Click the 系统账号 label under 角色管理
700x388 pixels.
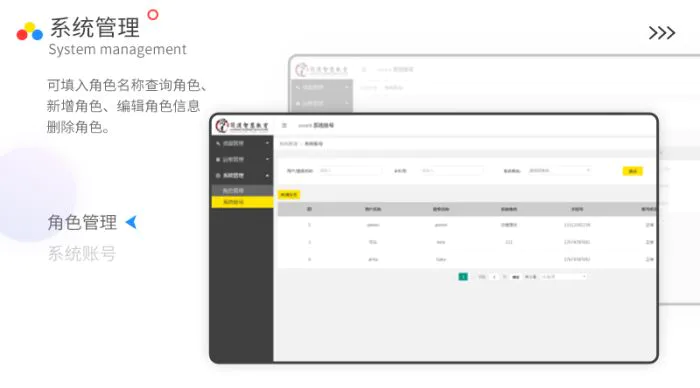pos(82,254)
